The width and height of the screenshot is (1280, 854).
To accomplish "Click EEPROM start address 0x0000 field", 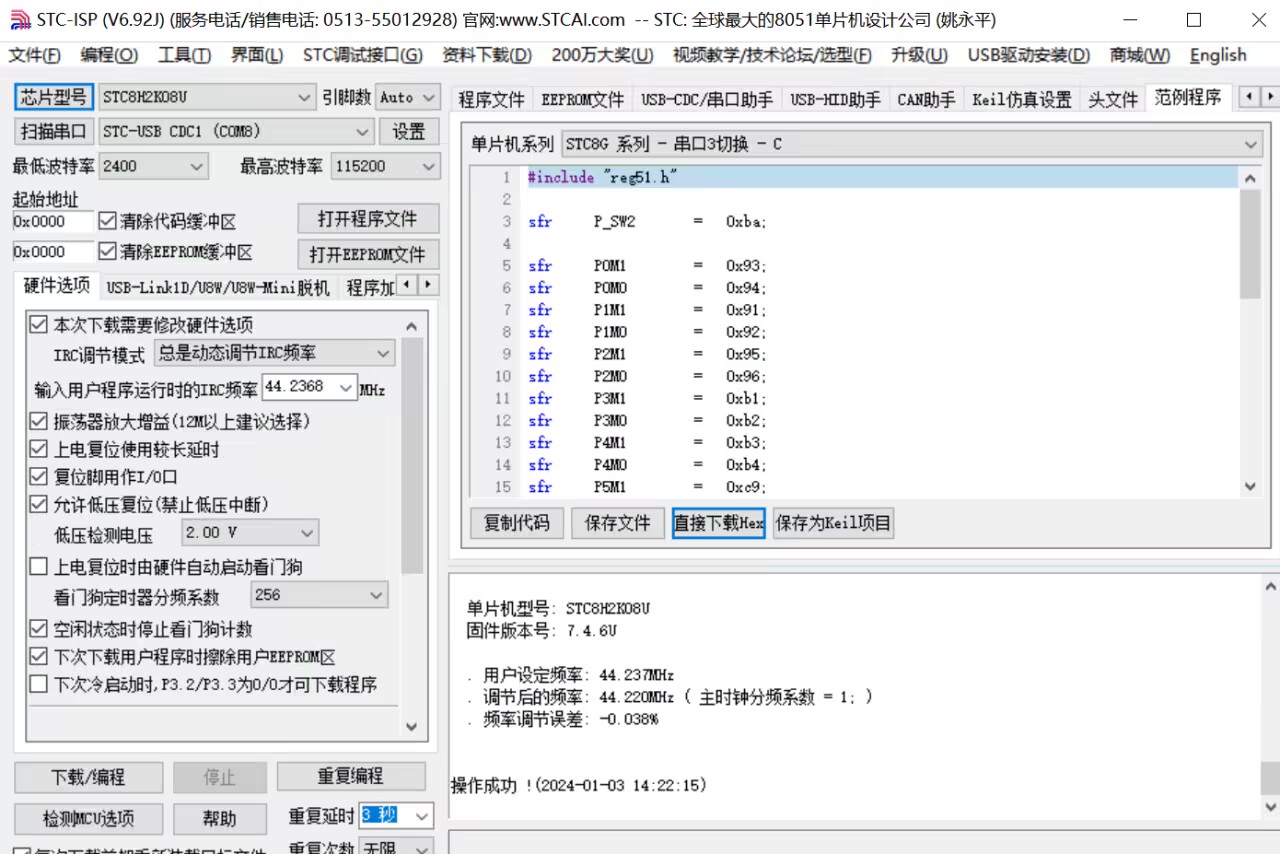I will pos(53,252).
